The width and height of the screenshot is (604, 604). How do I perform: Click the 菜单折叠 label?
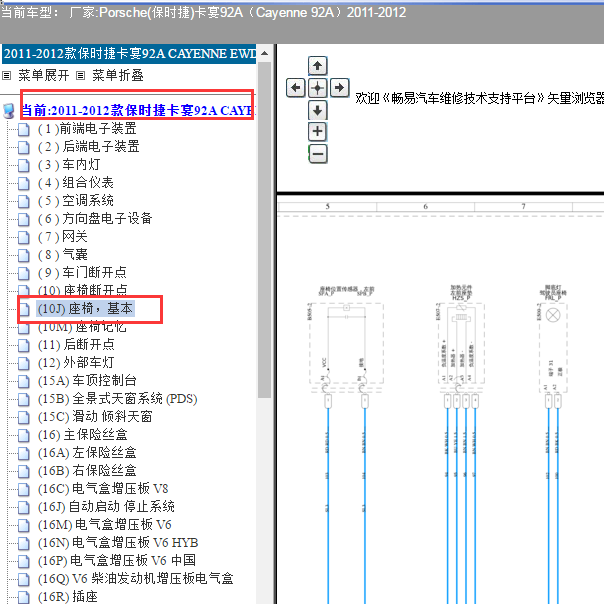pyautogui.click(x=117, y=75)
